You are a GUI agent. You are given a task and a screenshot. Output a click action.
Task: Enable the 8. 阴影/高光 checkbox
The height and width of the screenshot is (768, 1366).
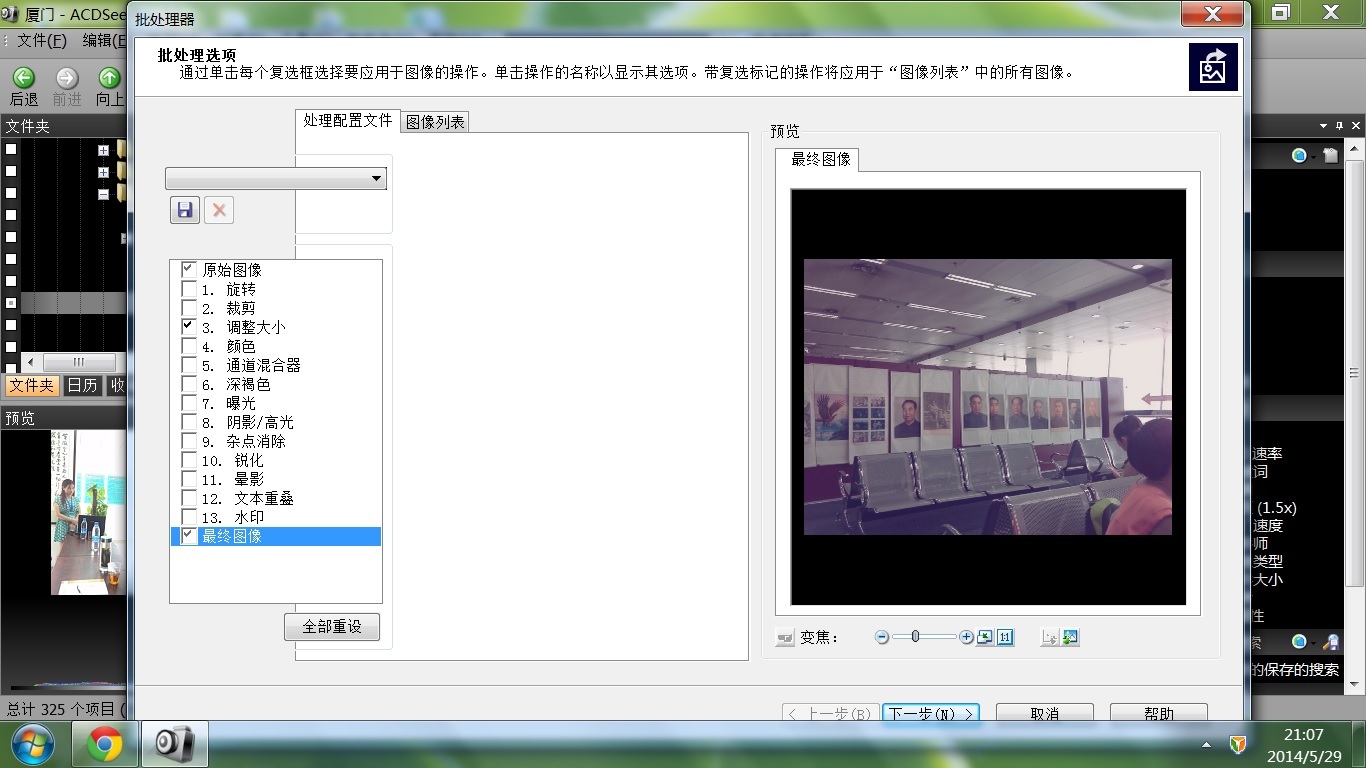click(189, 421)
